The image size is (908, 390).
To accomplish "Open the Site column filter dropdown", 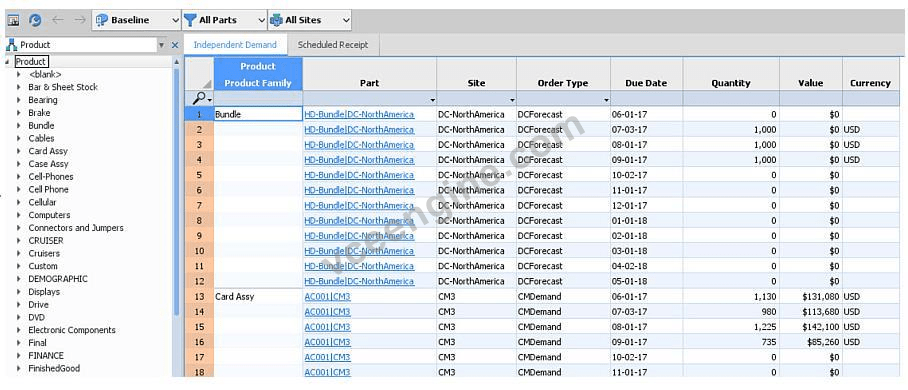I will click(x=512, y=100).
